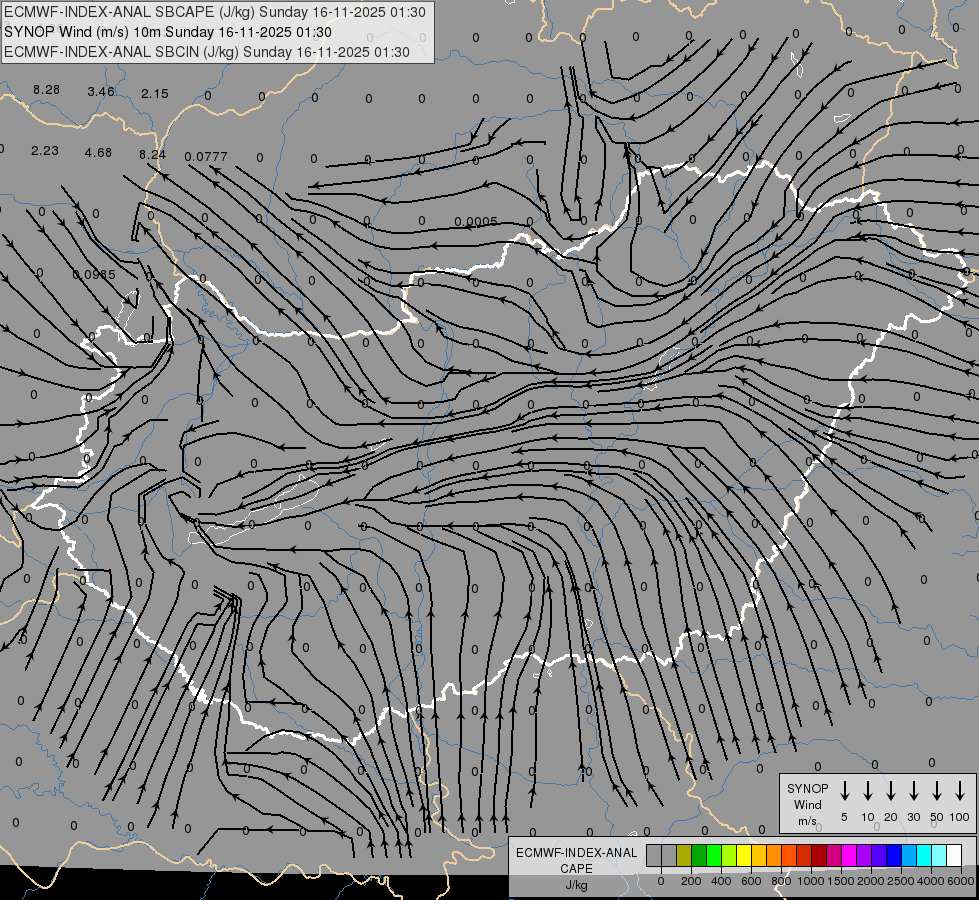Viewport: 979px width, 900px height.
Task: Select the dark red CAPE legend swatch
Action: [x=820, y=855]
